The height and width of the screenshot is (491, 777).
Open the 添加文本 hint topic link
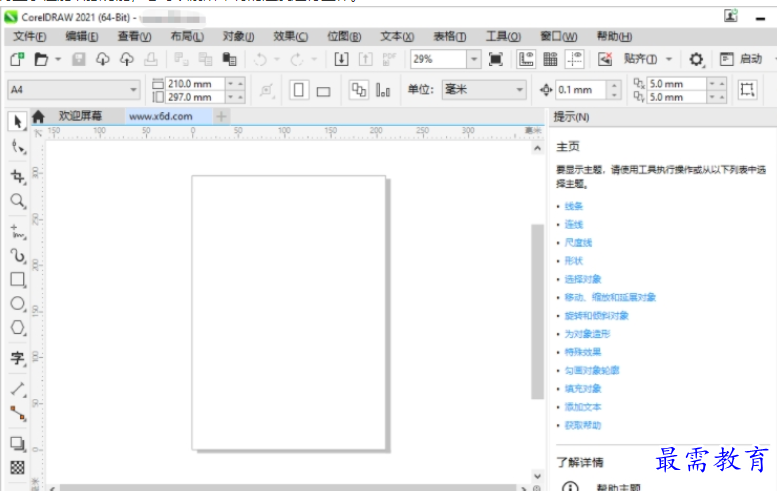point(583,407)
